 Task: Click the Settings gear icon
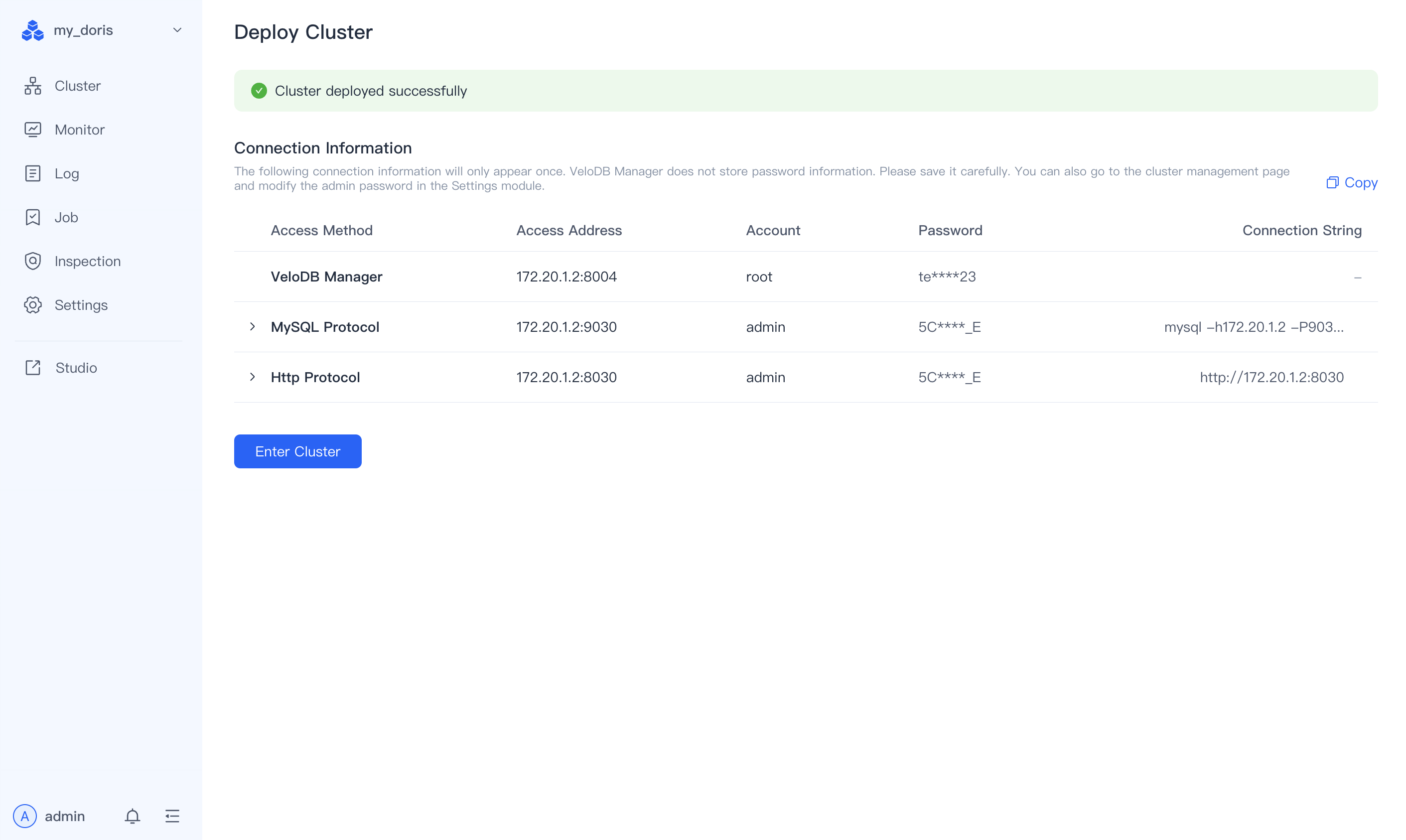[32, 304]
